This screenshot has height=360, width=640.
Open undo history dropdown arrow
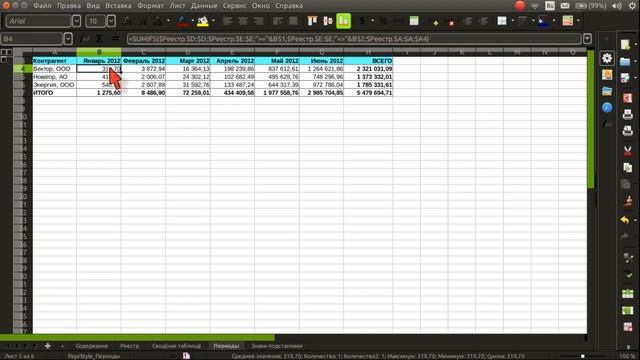click(x=635, y=220)
